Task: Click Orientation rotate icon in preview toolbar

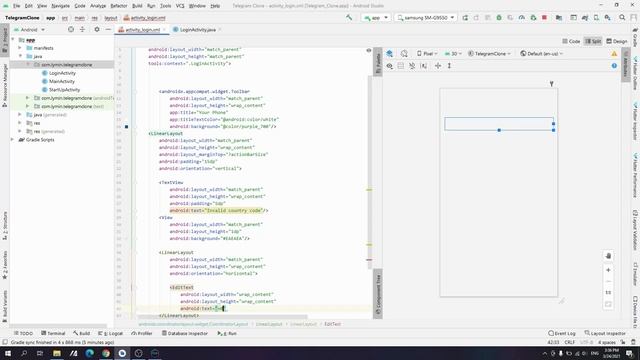Action: pyautogui.click(x=404, y=53)
